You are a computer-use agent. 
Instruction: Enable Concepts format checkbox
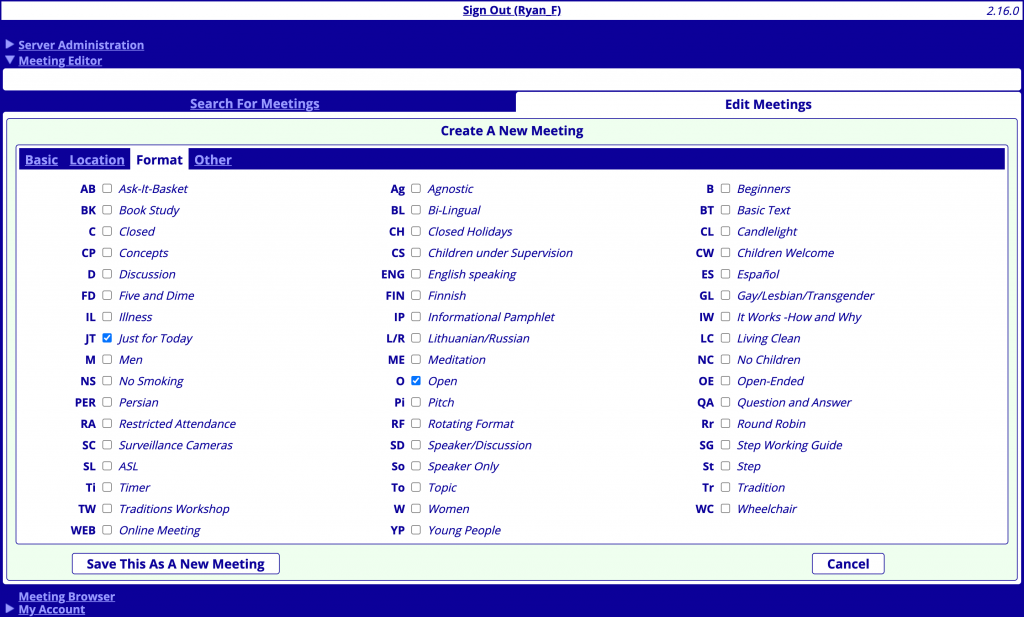point(107,253)
